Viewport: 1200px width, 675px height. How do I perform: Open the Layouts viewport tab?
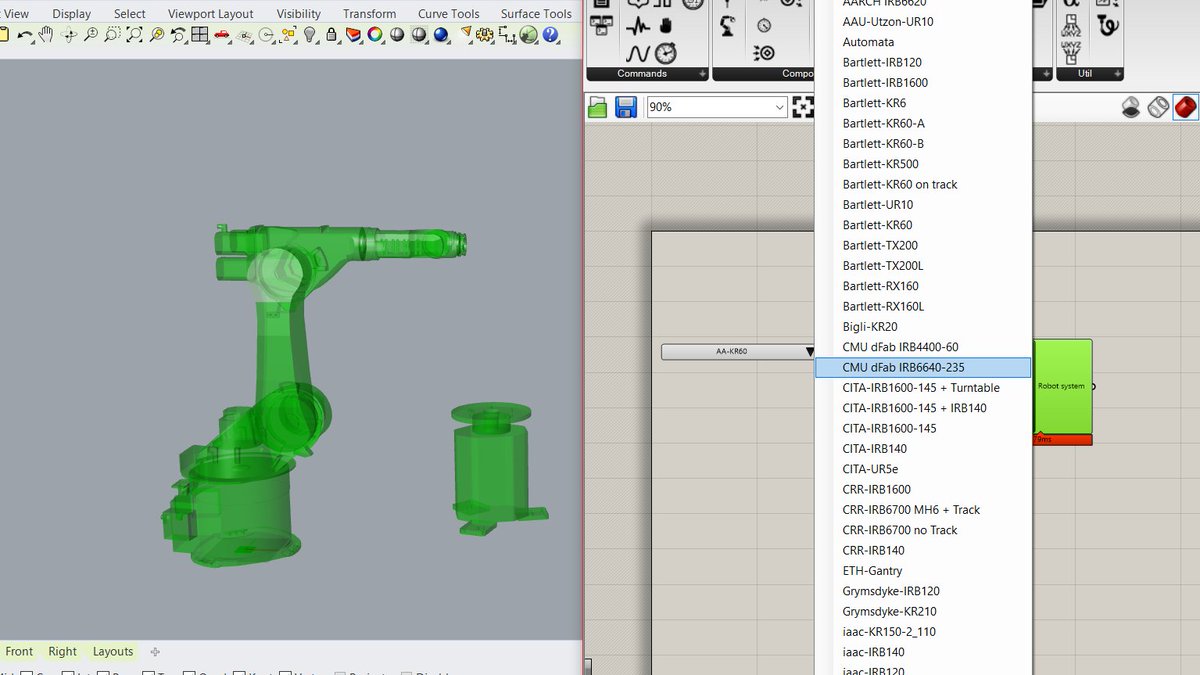(x=113, y=651)
